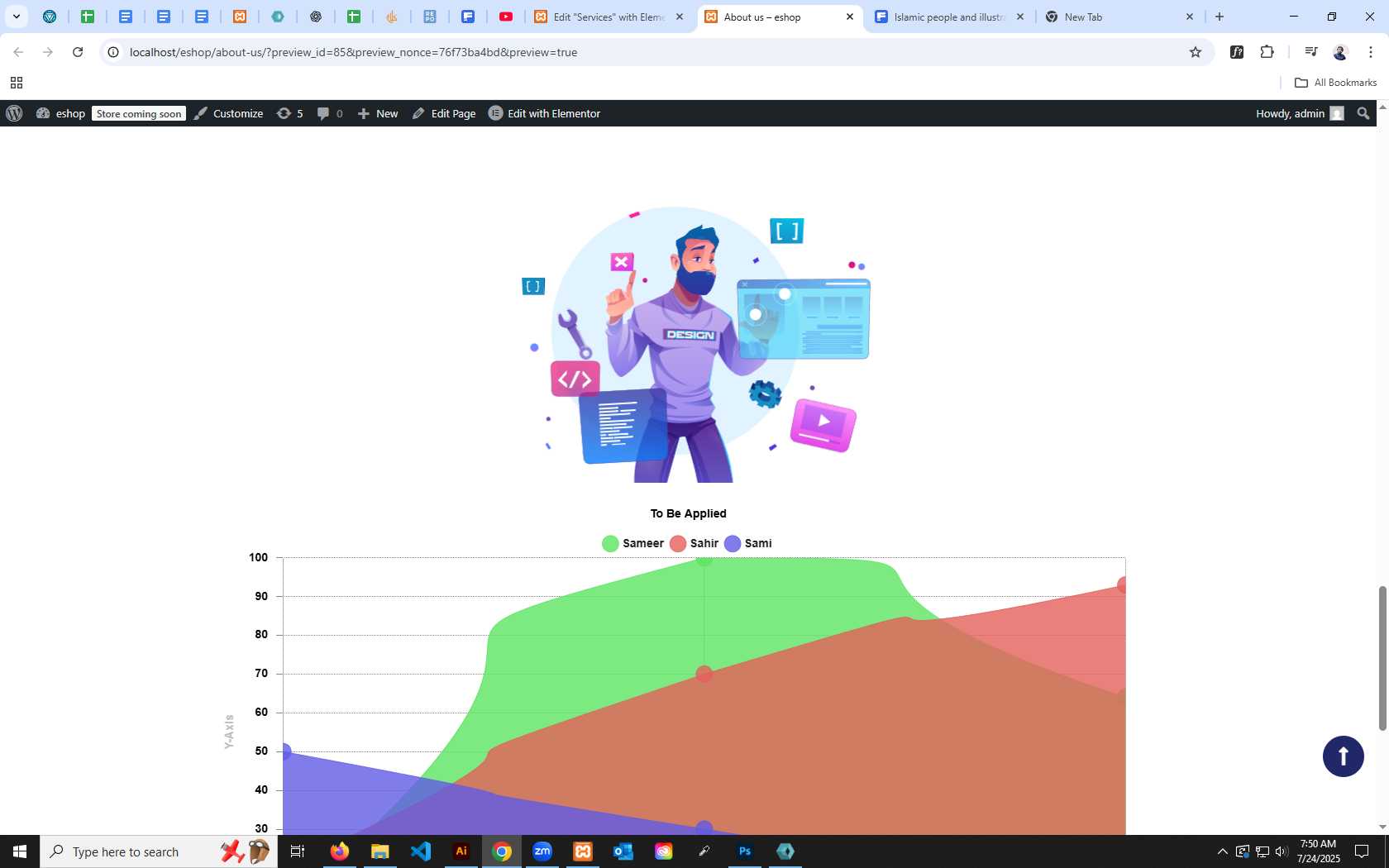Viewport: 1389px width, 868px height.
Task: Click the web designer illustration image
Action: pos(695,343)
